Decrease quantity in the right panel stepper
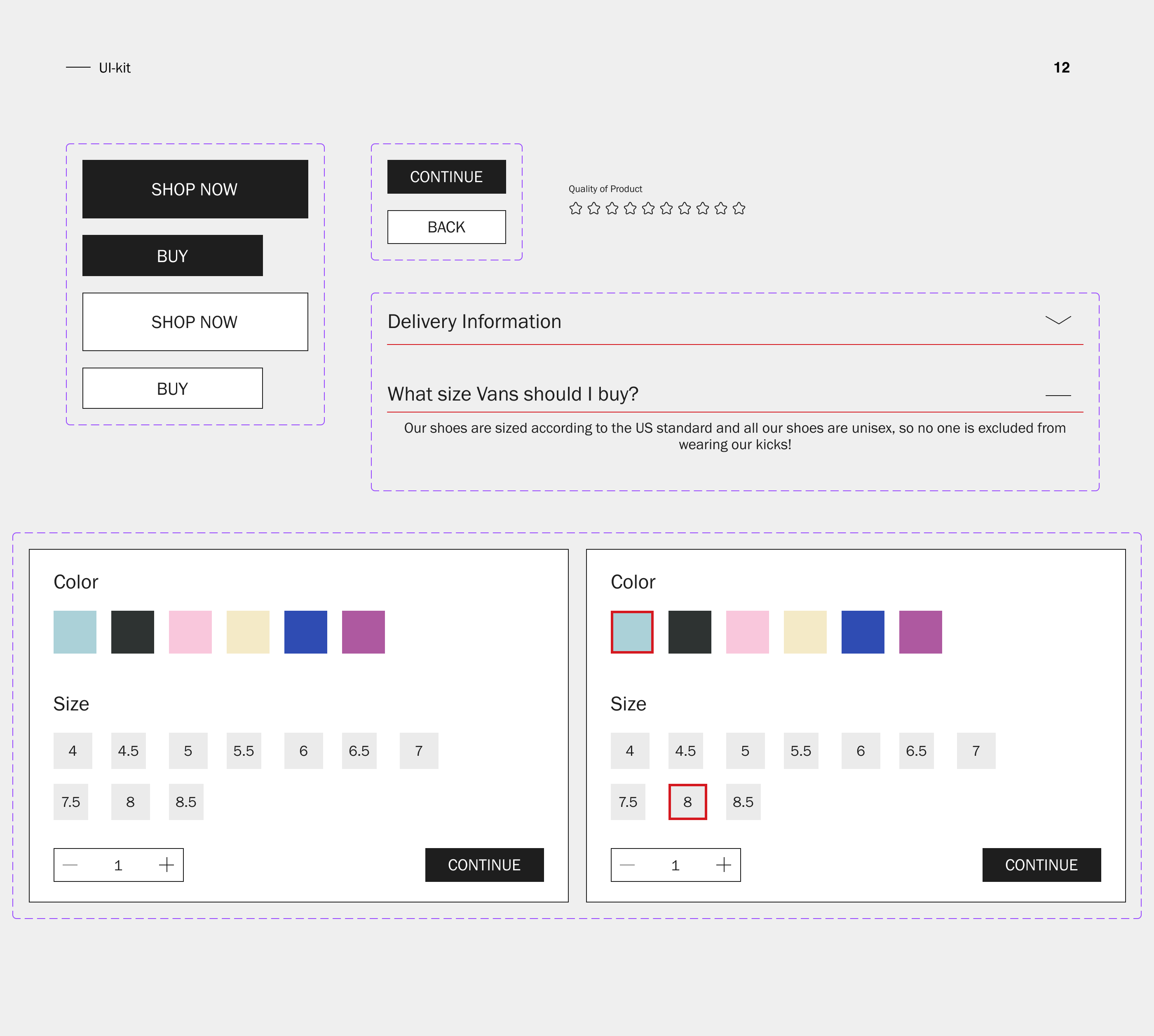This screenshot has height=1036, width=1154. (x=627, y=865)
